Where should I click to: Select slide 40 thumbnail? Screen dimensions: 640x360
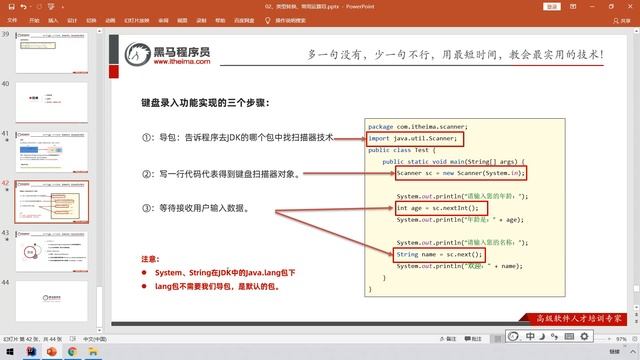click(x=51, y=102)
